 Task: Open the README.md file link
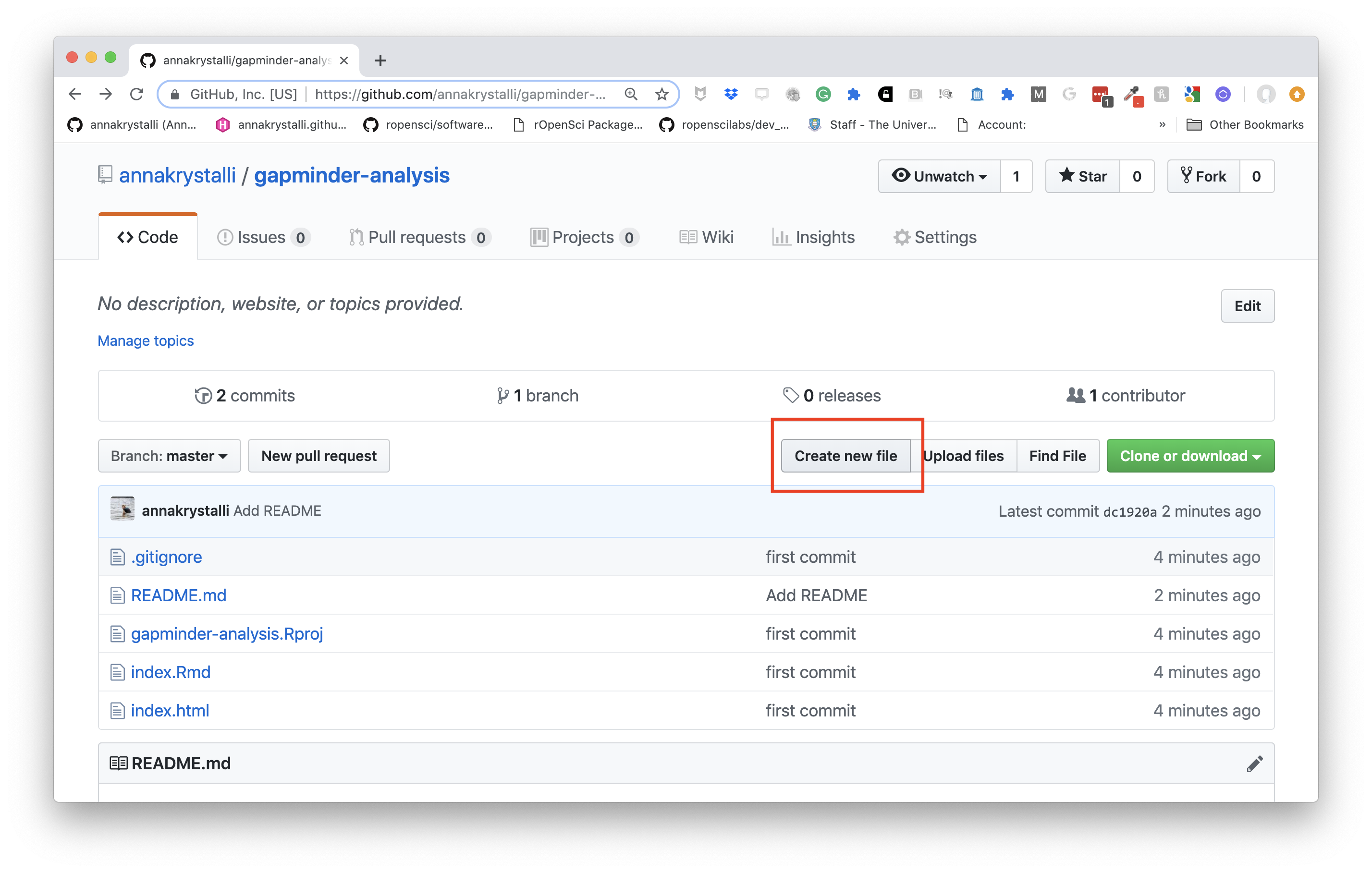coord(179,595)
